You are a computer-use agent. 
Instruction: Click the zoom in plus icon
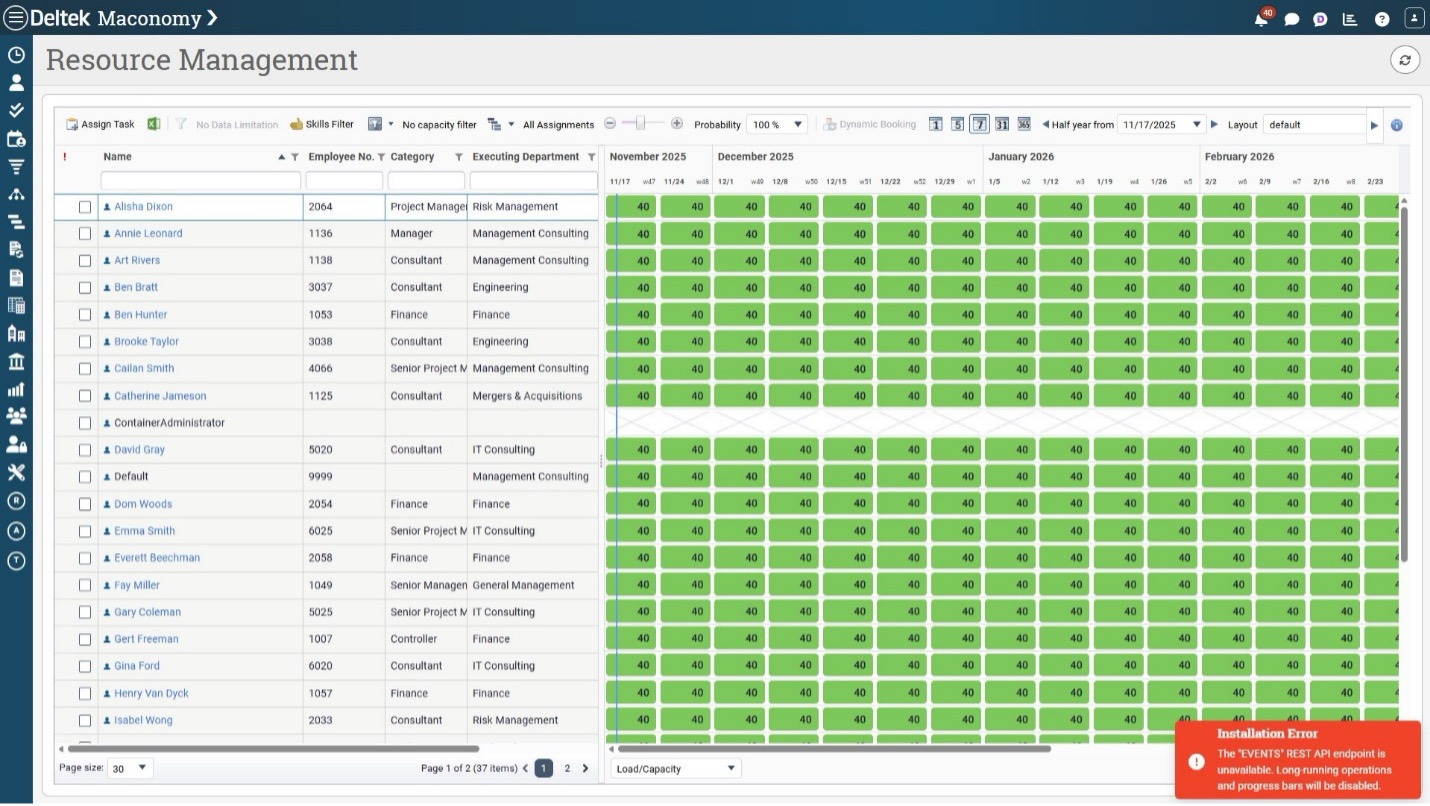click(677, 124)
